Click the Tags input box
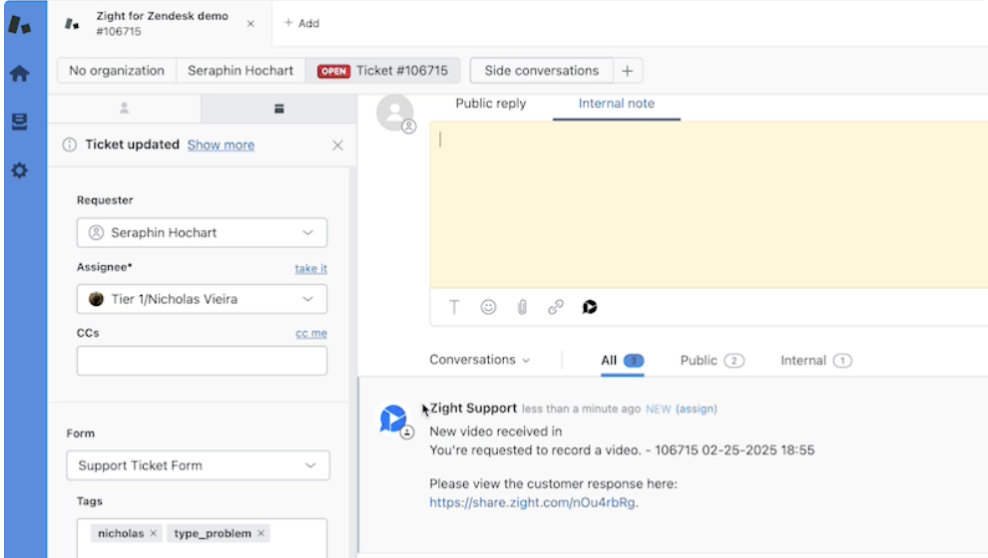Viewport: 988px width, 558px height. coord(202,538)
